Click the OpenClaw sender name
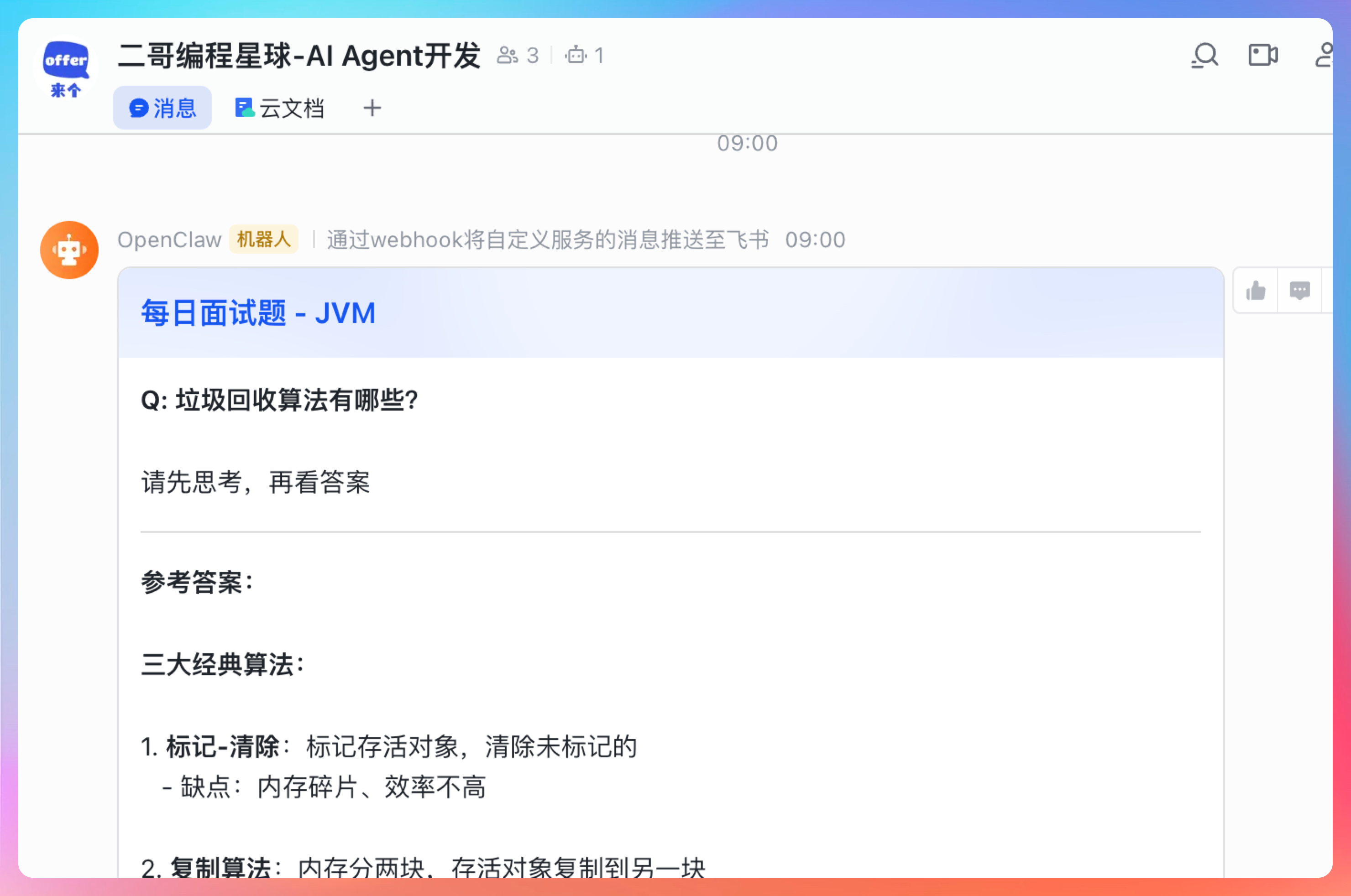This screenshot has width=1351, height=896. pyautogui.click(x=169, y=240)
